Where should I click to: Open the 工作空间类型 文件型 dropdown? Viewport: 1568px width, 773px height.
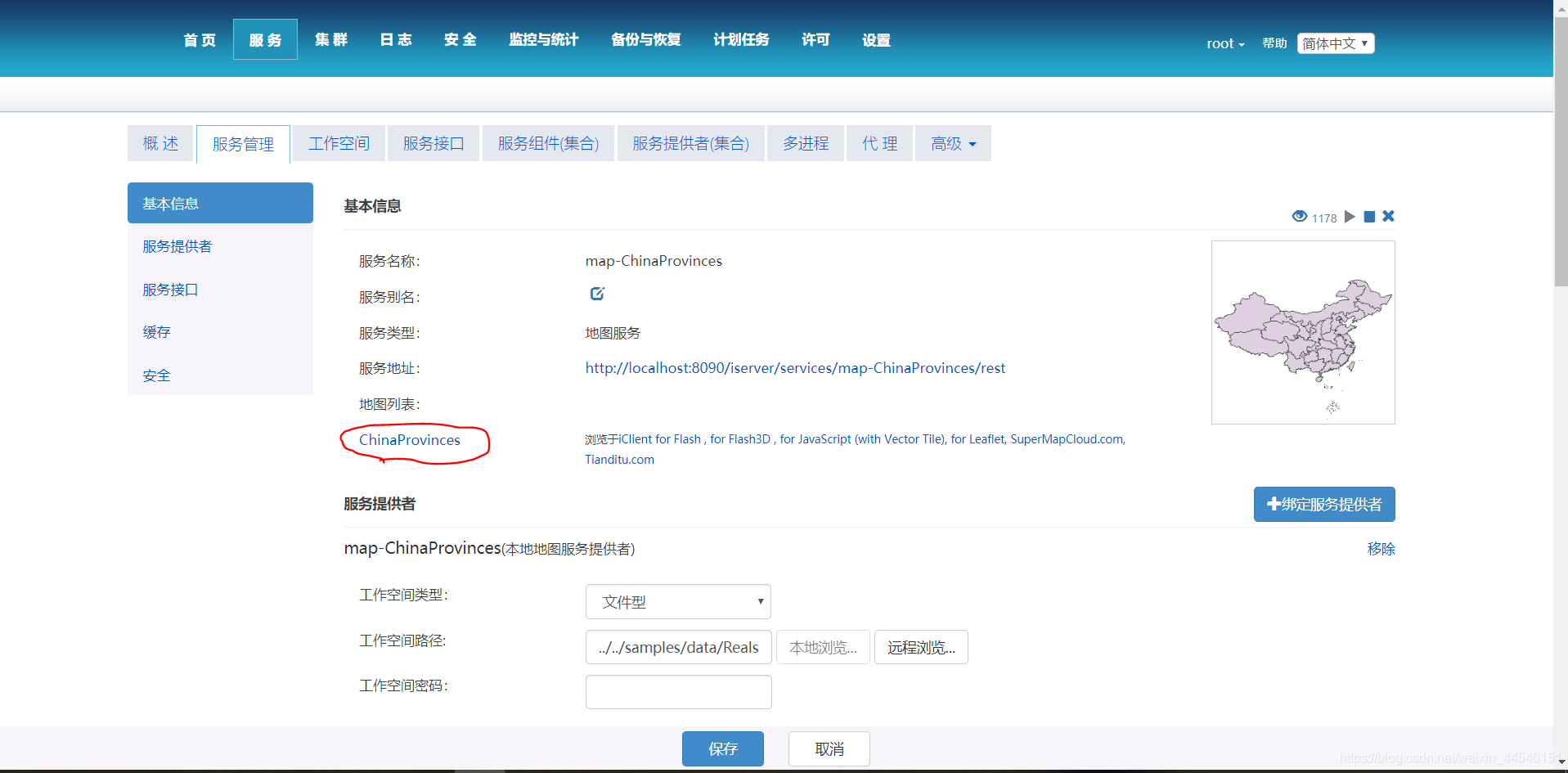[678, 602]
